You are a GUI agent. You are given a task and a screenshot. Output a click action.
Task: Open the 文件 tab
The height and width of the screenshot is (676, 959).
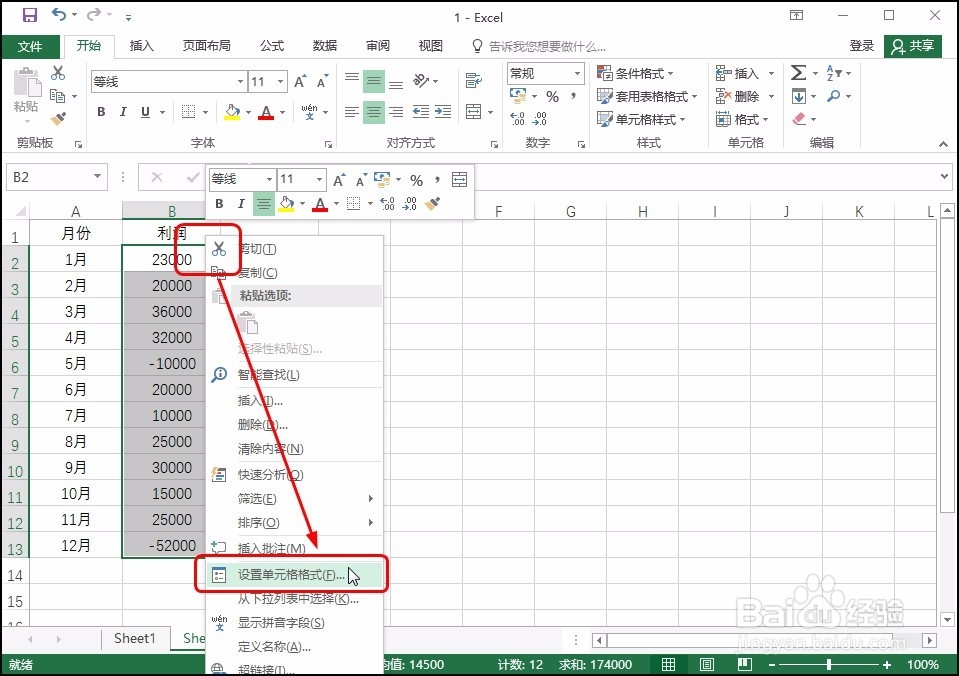(31, 46)
